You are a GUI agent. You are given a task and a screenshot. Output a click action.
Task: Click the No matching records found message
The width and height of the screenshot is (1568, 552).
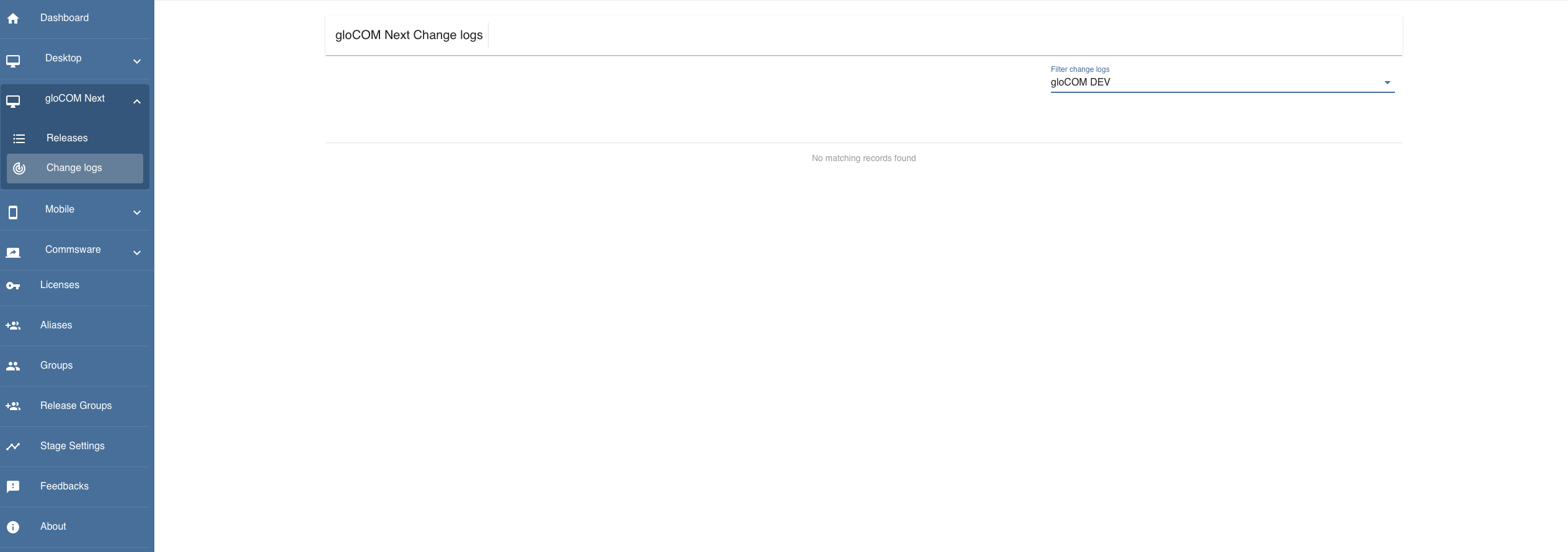pos(864,159)
